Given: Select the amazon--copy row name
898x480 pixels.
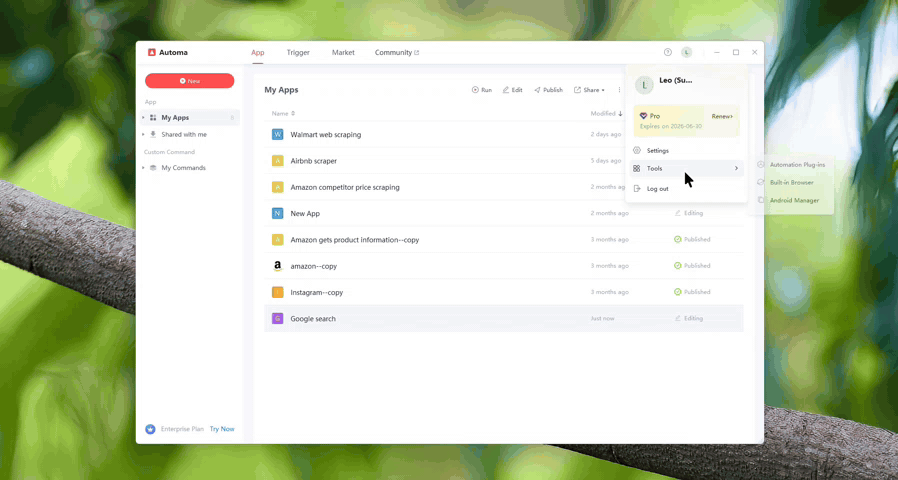Looking at the screenshot, I should (x=313, y=266).
